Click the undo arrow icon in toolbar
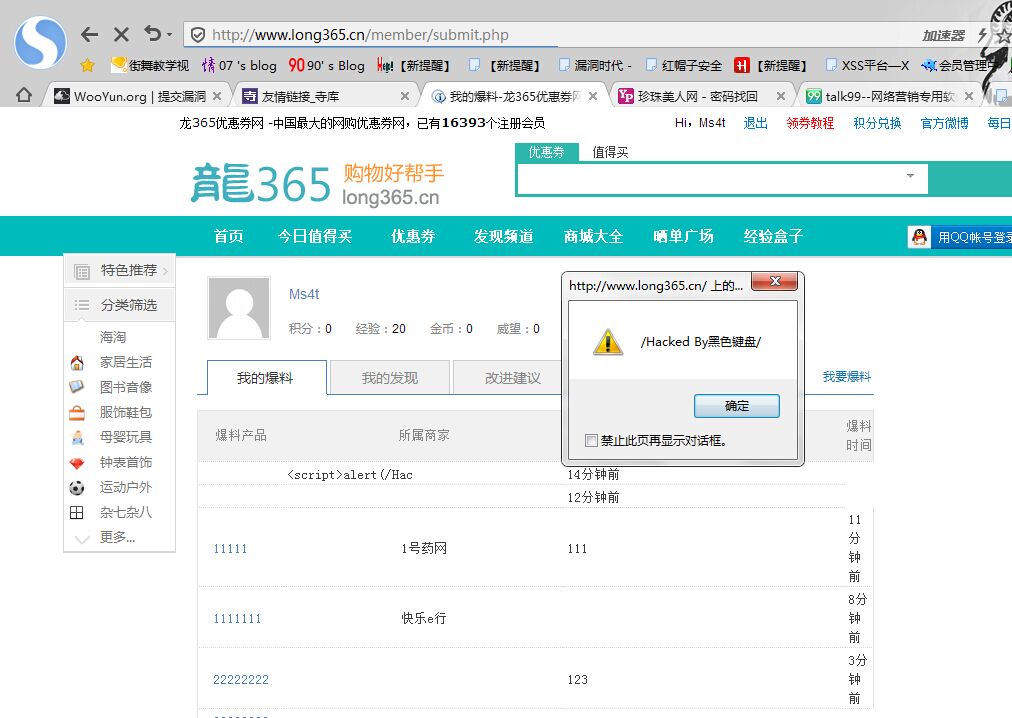Image resolution: width=1012 pixels, height=718 pixels. click(x=153, y=33)
